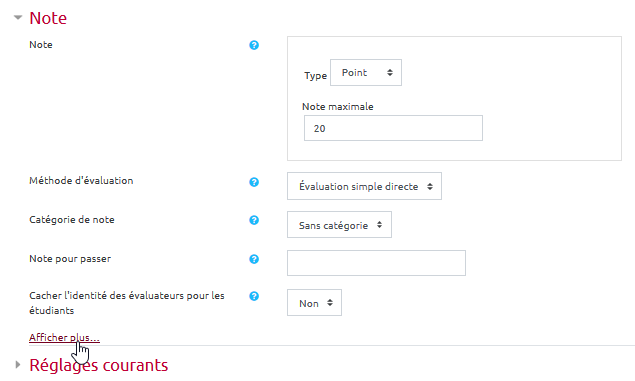Image resolution: width=635 pixels, height=381 pixels.
Task: Open the Sans catégorie dropdown
Action: click(339, 225)
